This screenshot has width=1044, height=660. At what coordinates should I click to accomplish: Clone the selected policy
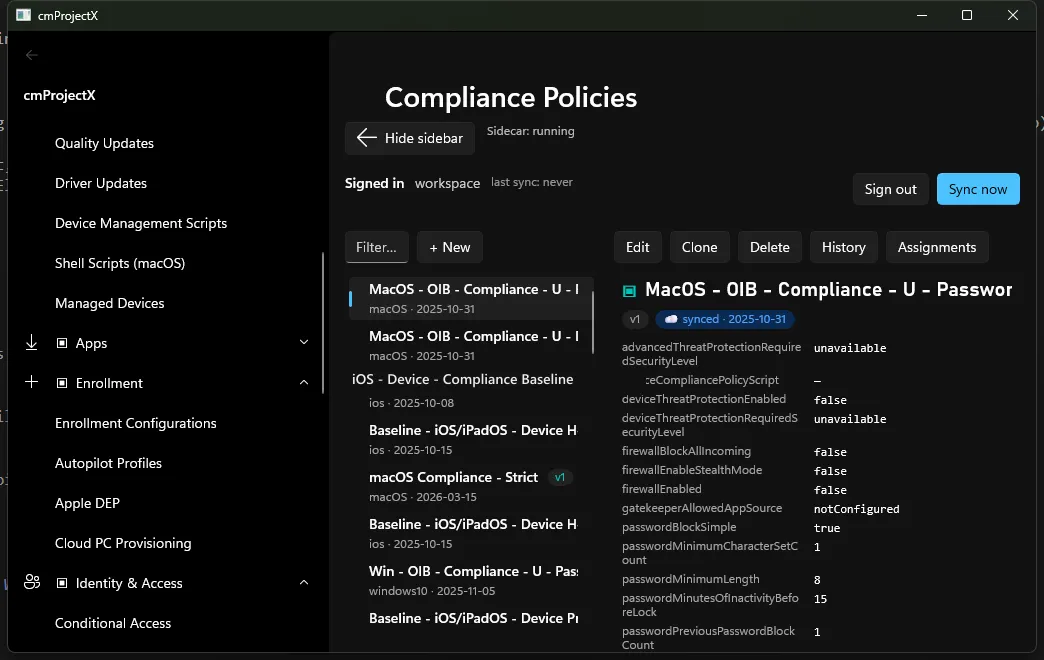699,247
